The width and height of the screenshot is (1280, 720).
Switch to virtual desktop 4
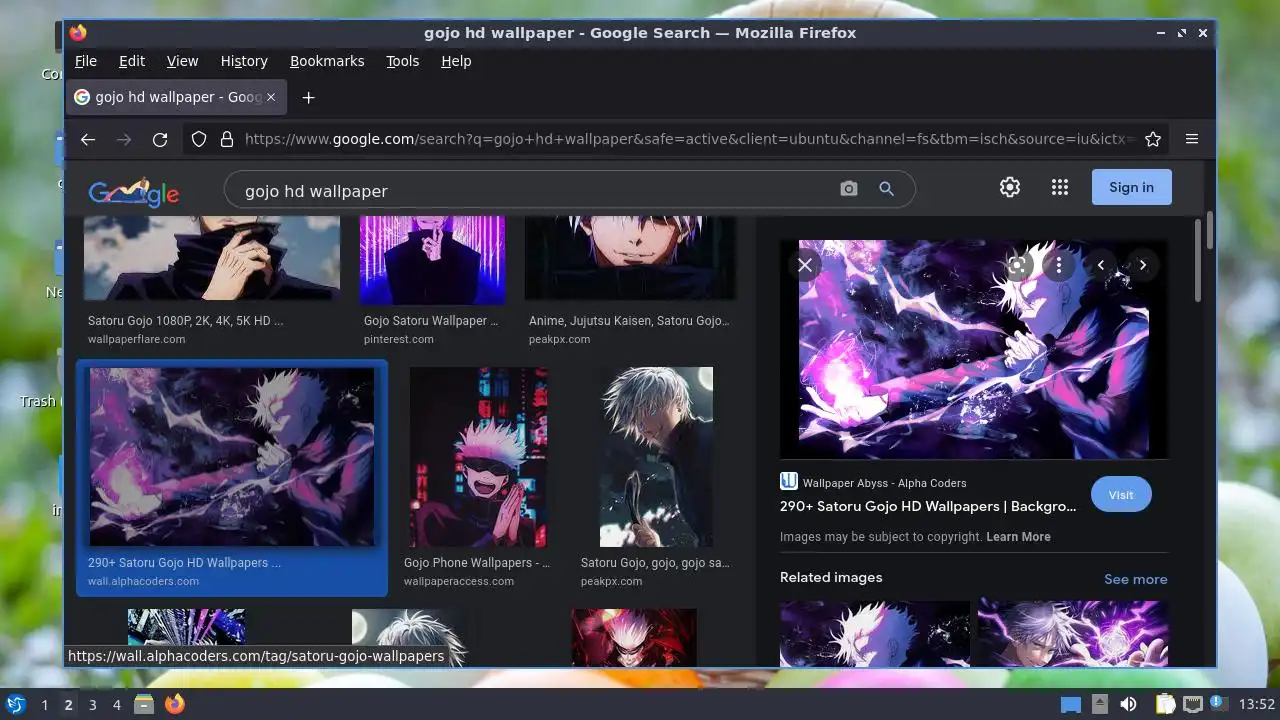(116, 705)
